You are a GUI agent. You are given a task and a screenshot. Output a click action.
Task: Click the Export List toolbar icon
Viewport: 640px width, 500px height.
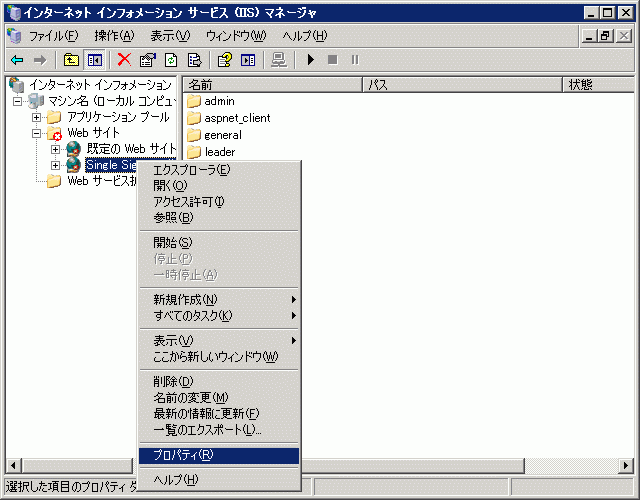coord(195,60)
